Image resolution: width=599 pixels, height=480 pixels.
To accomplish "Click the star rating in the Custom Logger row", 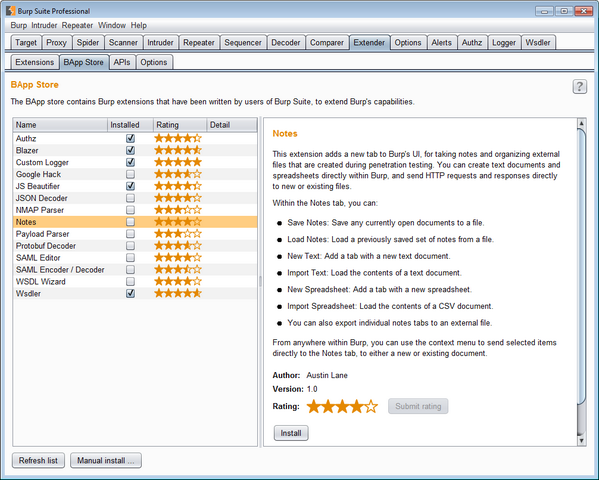I will (178, 162).
